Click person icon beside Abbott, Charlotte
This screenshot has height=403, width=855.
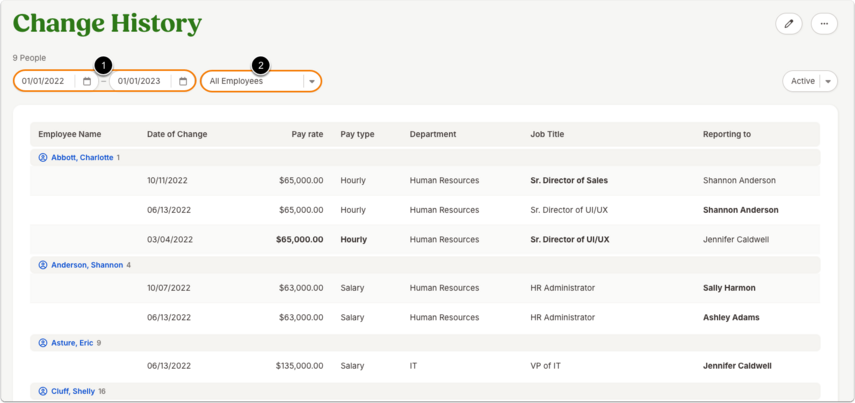(x=43, y=158)
